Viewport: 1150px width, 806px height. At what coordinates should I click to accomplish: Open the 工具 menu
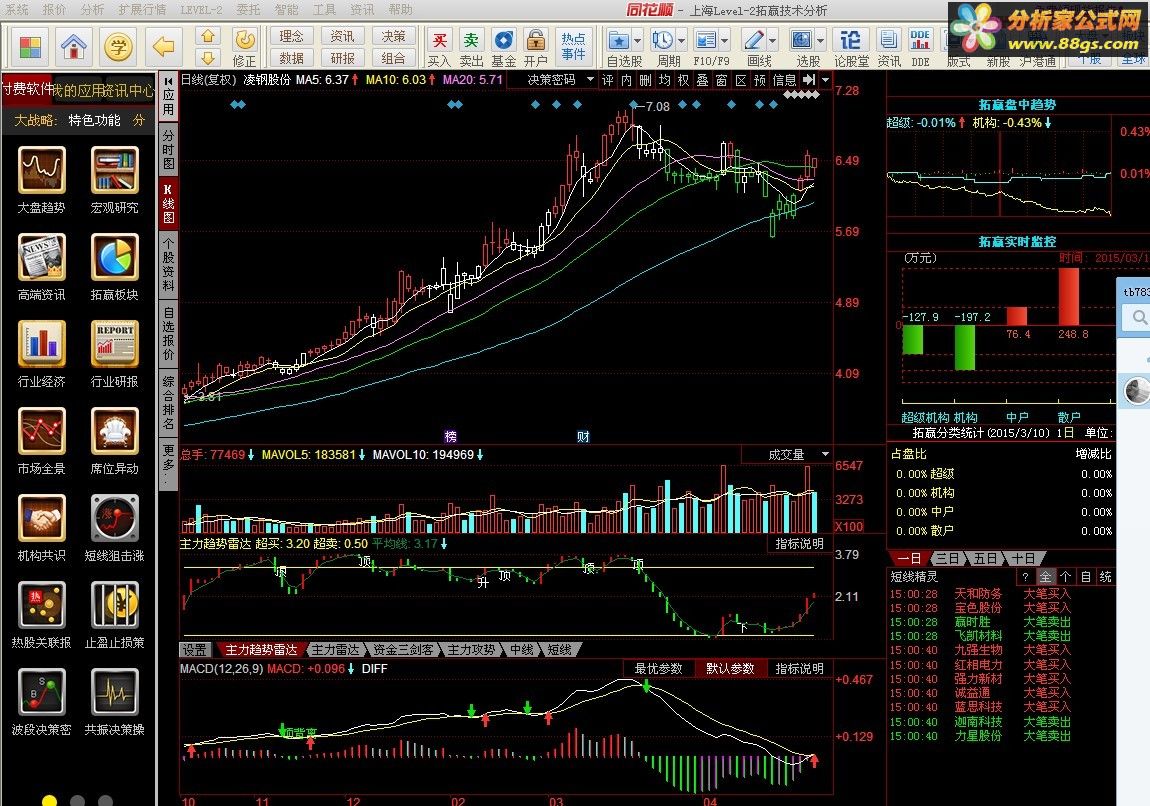324,10
